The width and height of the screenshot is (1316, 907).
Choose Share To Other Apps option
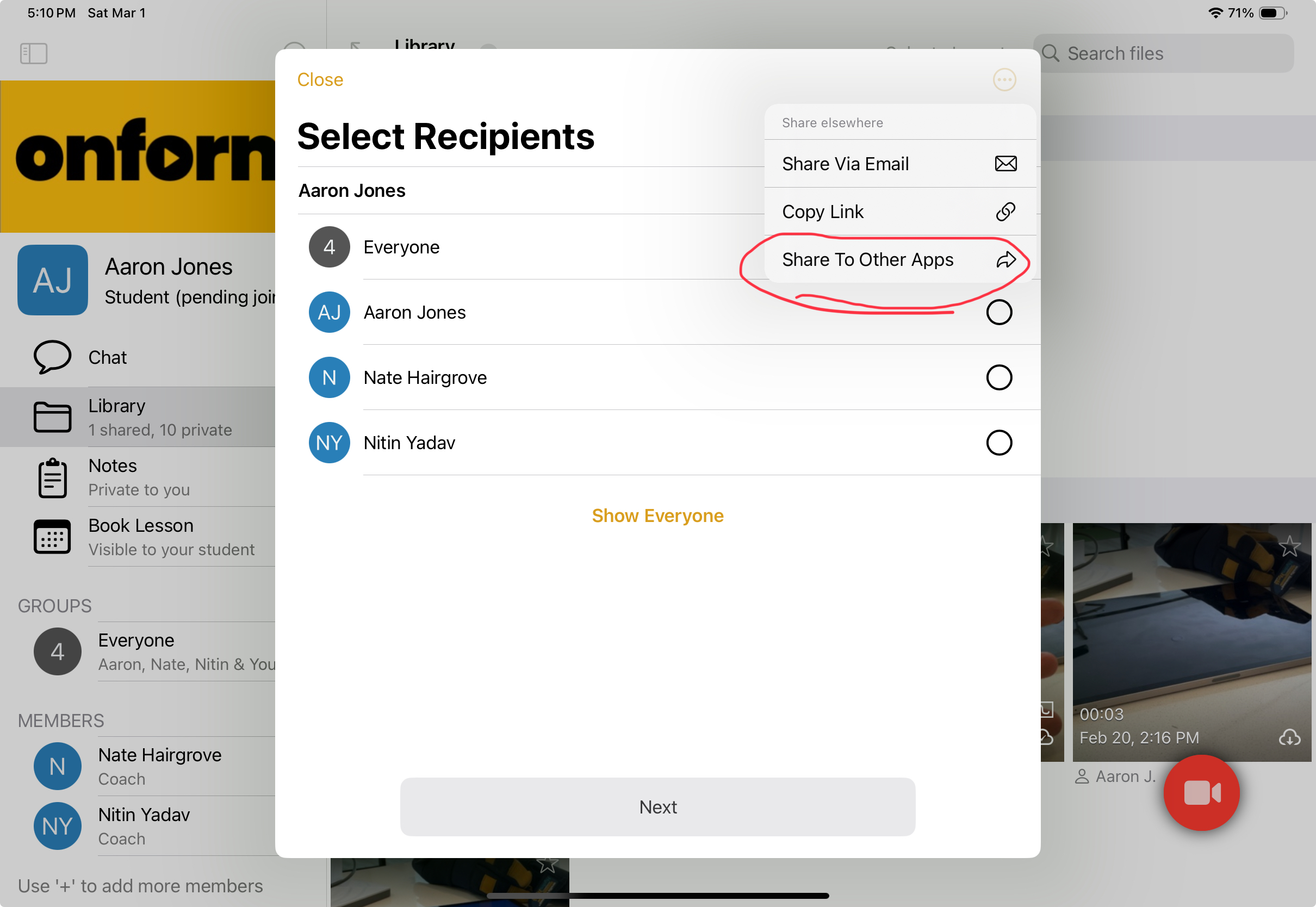[867, 260]
